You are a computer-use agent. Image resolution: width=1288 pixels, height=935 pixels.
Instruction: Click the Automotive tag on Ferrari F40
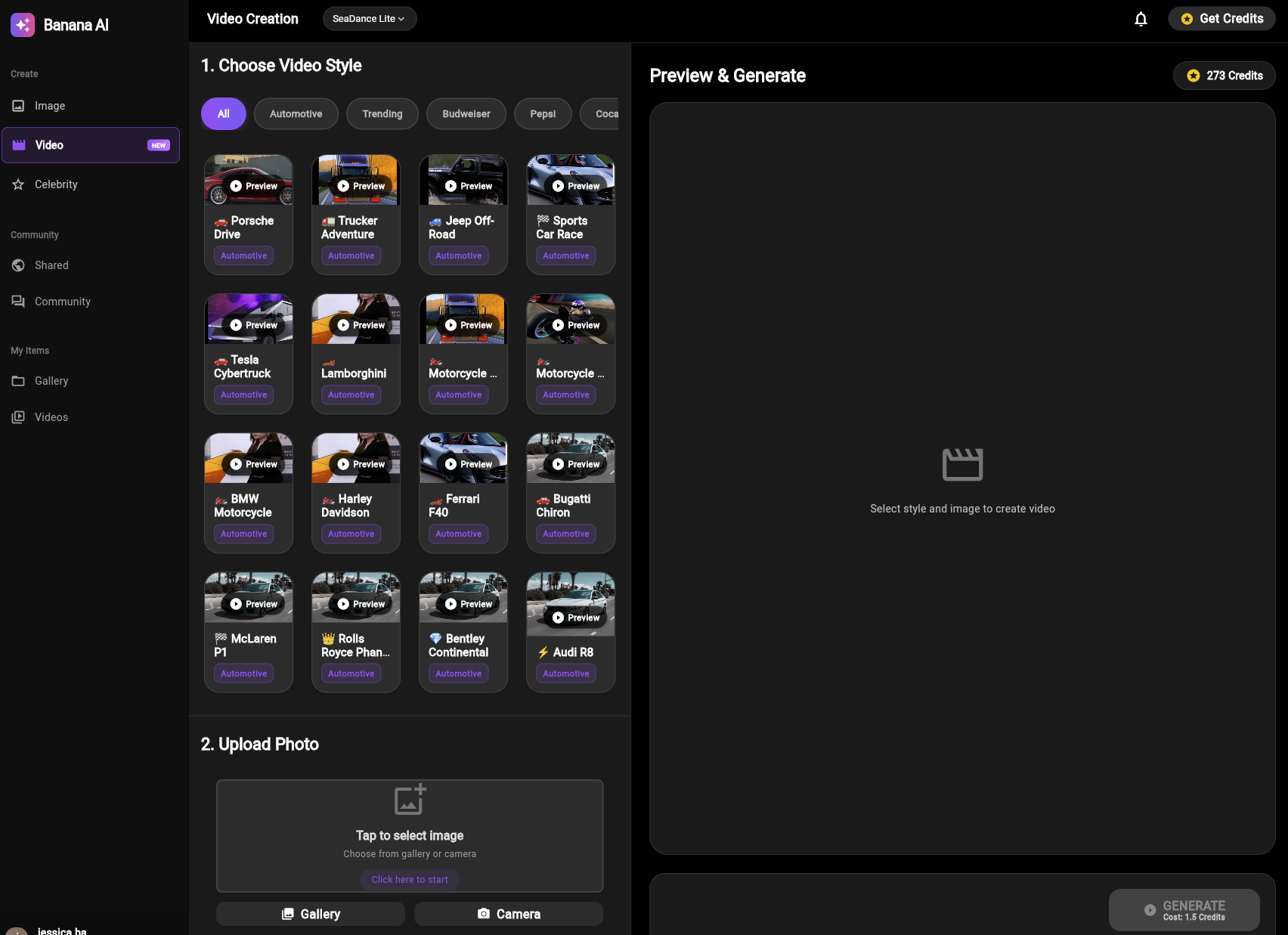click(459, 534)
